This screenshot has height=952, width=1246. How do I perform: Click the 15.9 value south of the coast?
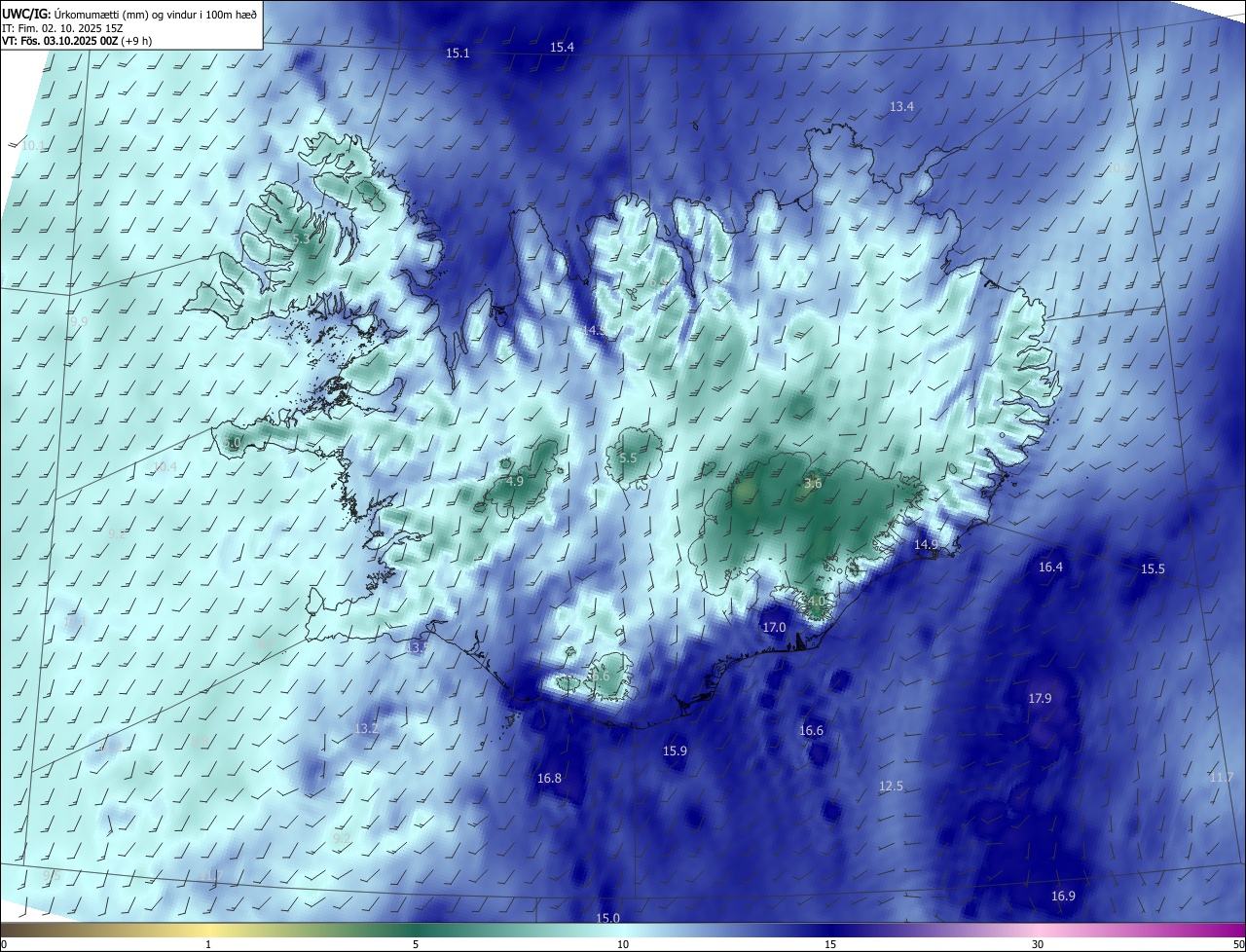(x=675, y=751)
